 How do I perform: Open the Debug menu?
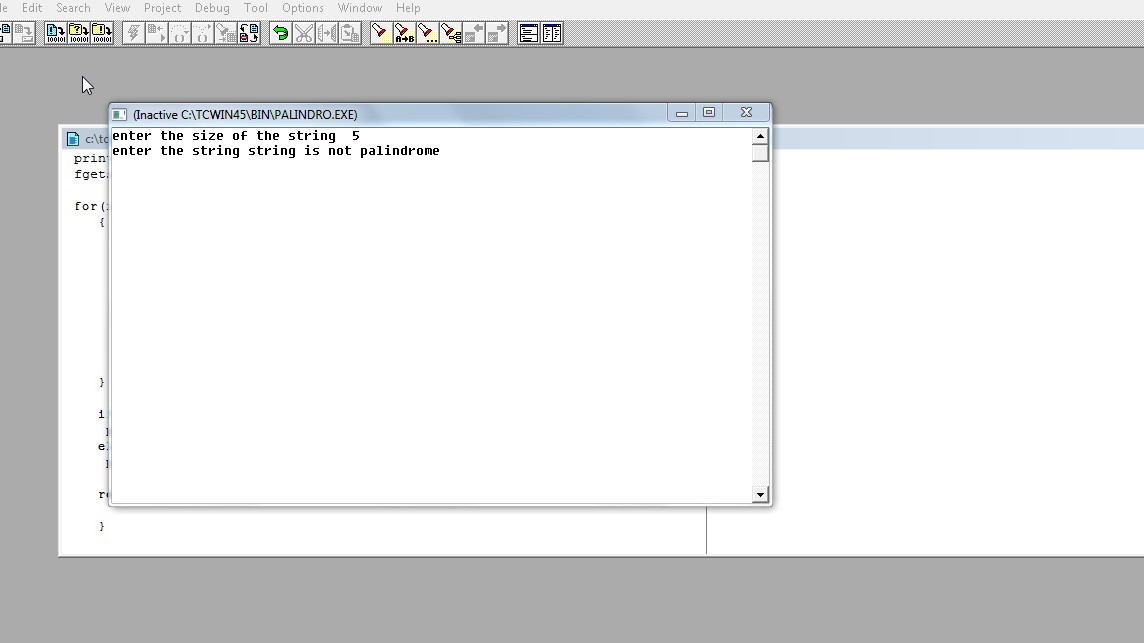(212, 8)
